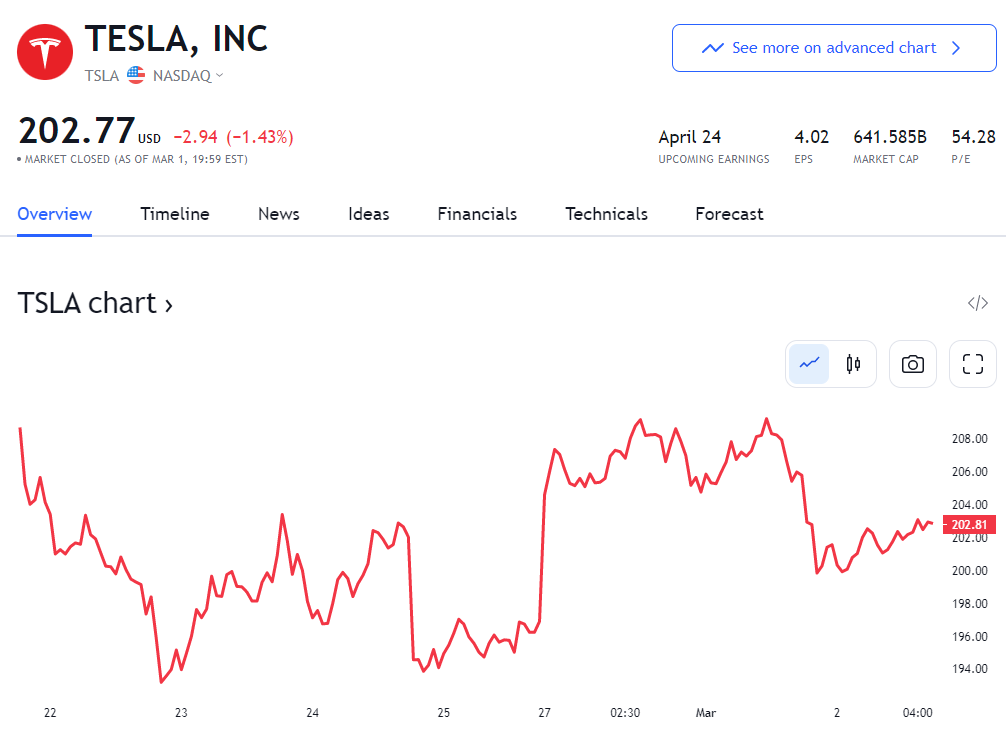Click See more on advanced chart
This screenshot has width=1006, height=736.
coord(834,48)
